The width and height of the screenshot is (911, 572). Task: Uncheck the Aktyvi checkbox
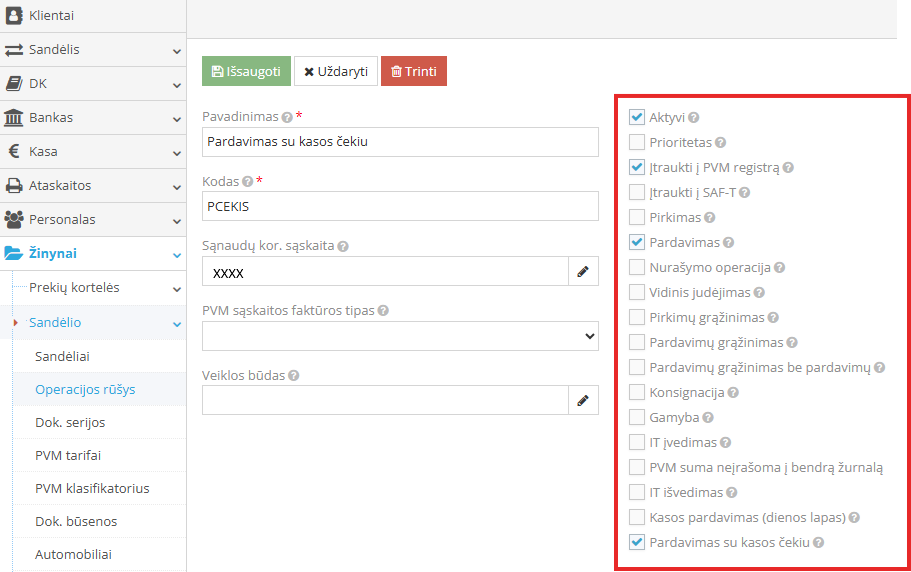[x=637, y=117]
